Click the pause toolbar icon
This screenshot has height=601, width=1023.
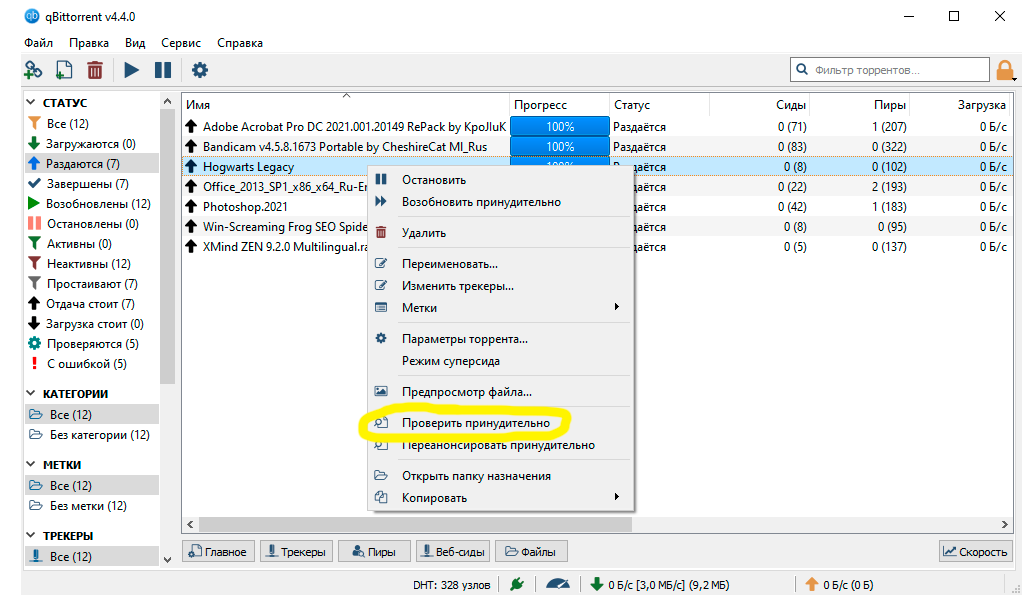pyautogui.click(x=162, y=70)
